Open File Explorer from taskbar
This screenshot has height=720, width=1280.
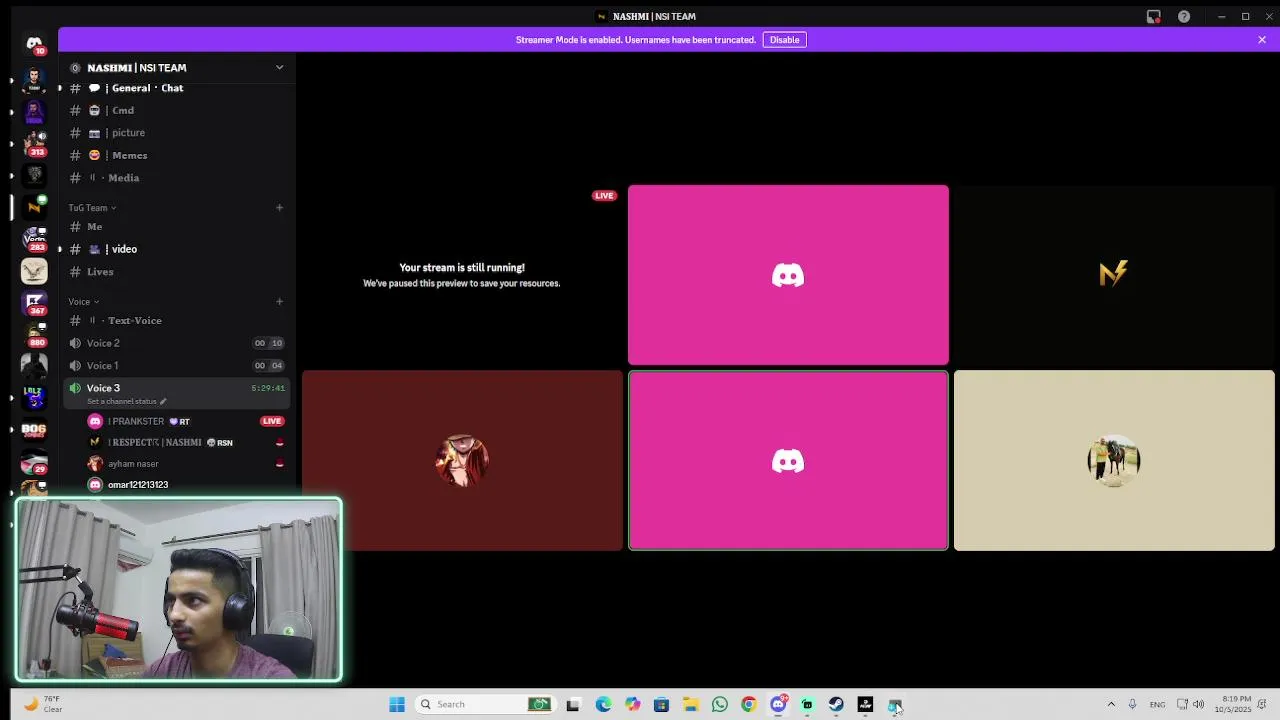click(690, 705)
